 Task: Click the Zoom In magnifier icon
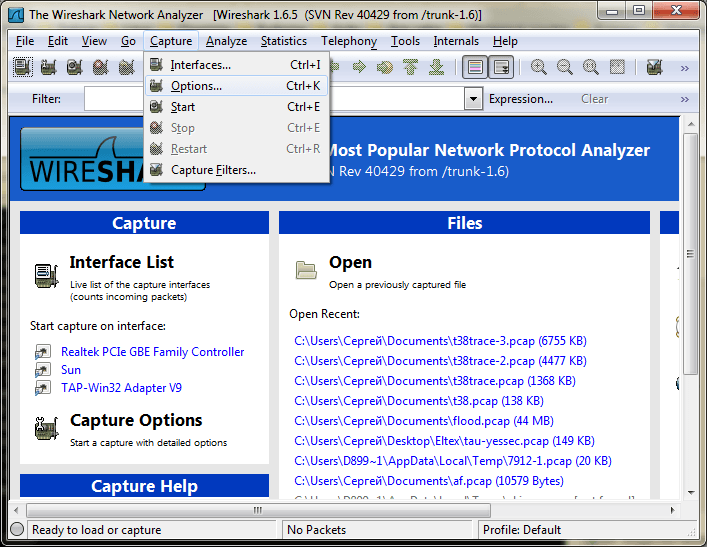[x=538, y=68]
